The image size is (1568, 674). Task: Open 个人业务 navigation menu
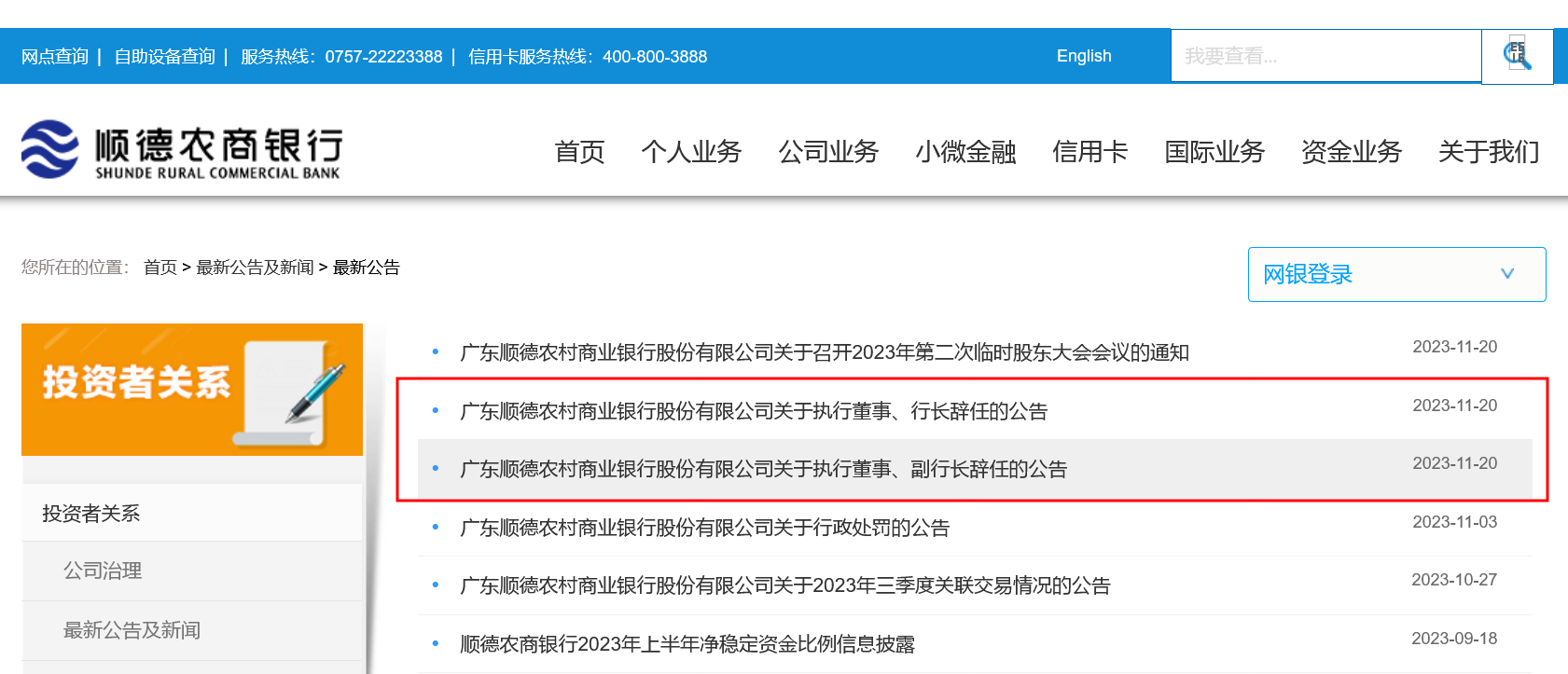tap(691, 151)
